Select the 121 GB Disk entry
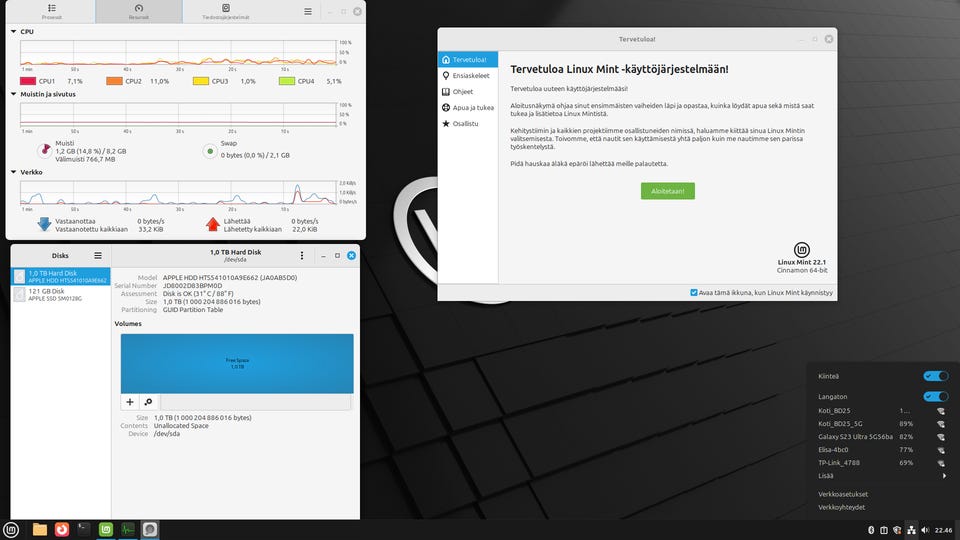The width and height of the screenshot is (960, 540). coord(61,294)
